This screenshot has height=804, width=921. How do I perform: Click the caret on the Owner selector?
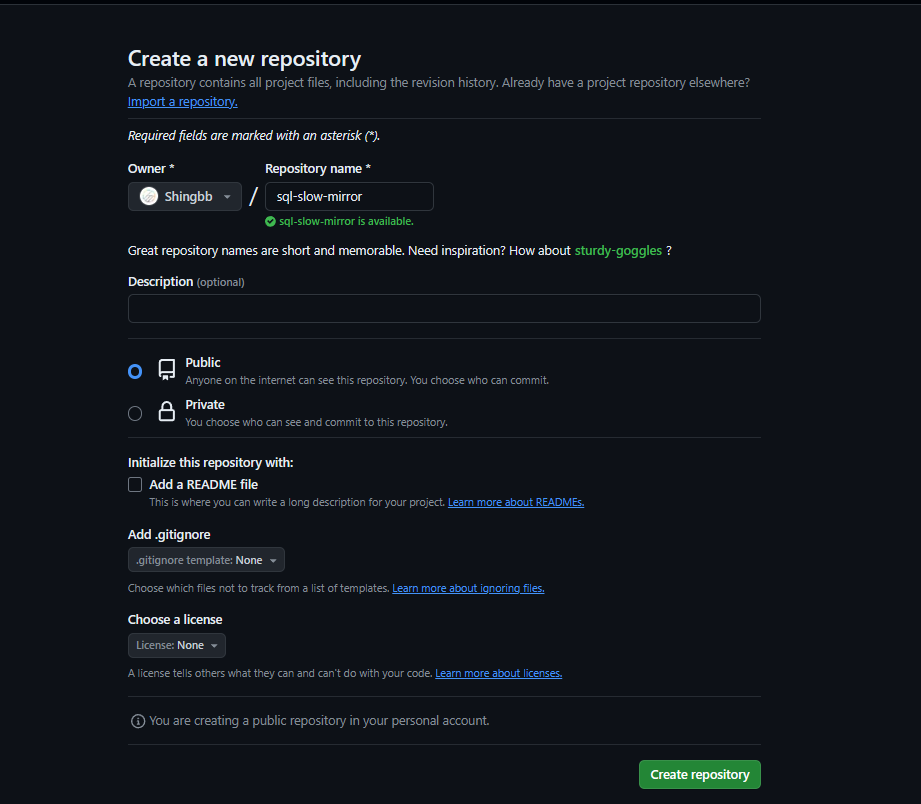(x=227, y=196)
